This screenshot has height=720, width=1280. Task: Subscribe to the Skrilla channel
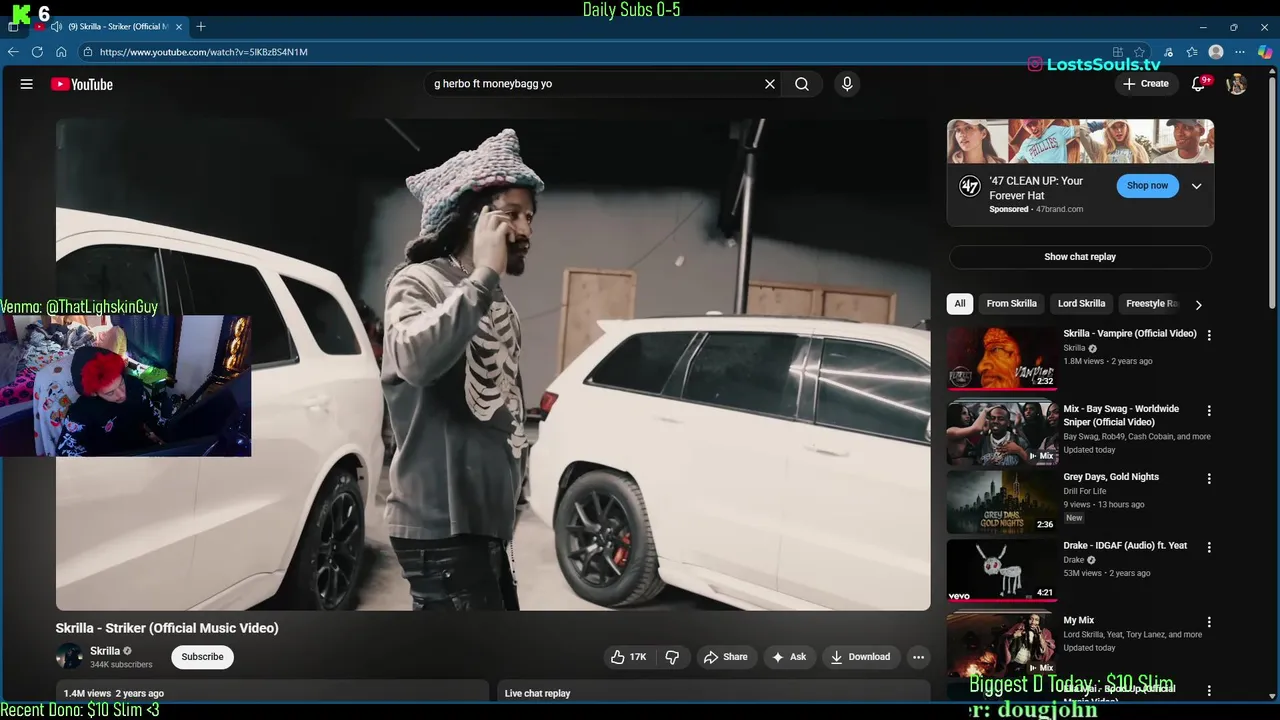(x=202, y=657)
